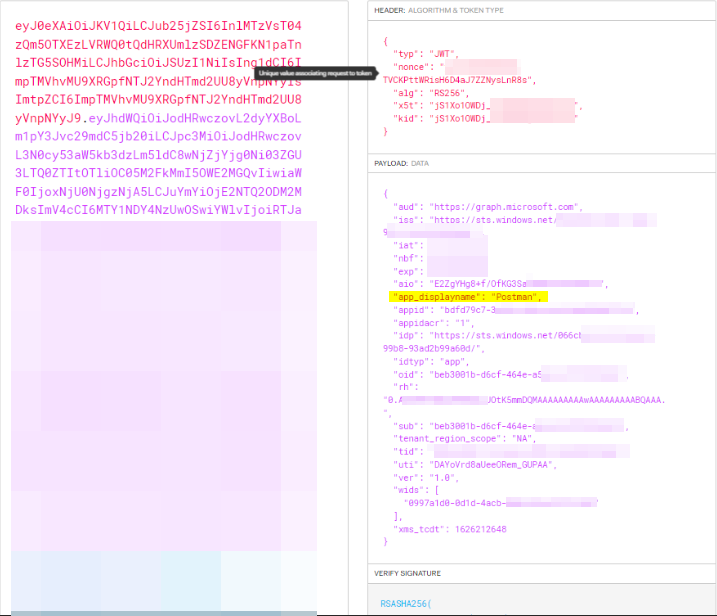Screen dimensions: 717x616
Task: Click the nonce tooltip about unique value
Action: 315,73
